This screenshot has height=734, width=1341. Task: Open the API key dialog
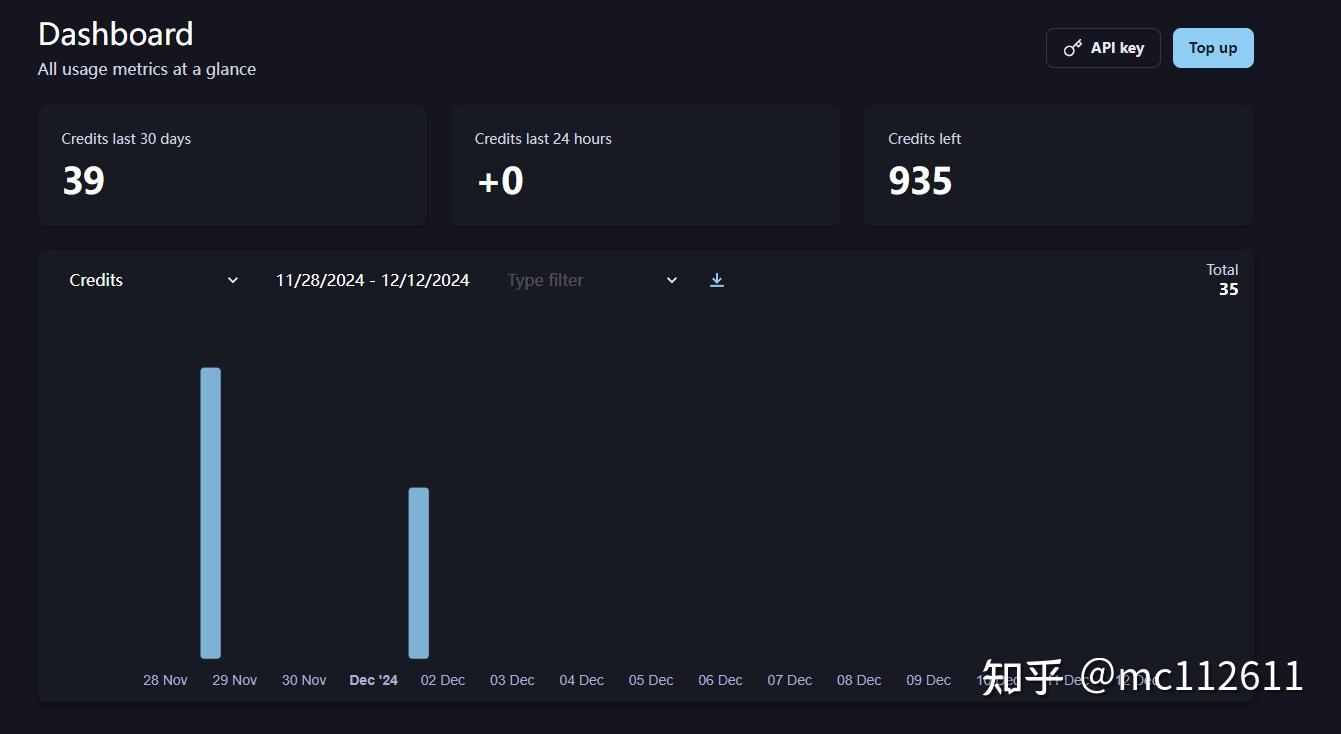point(1103,47)
